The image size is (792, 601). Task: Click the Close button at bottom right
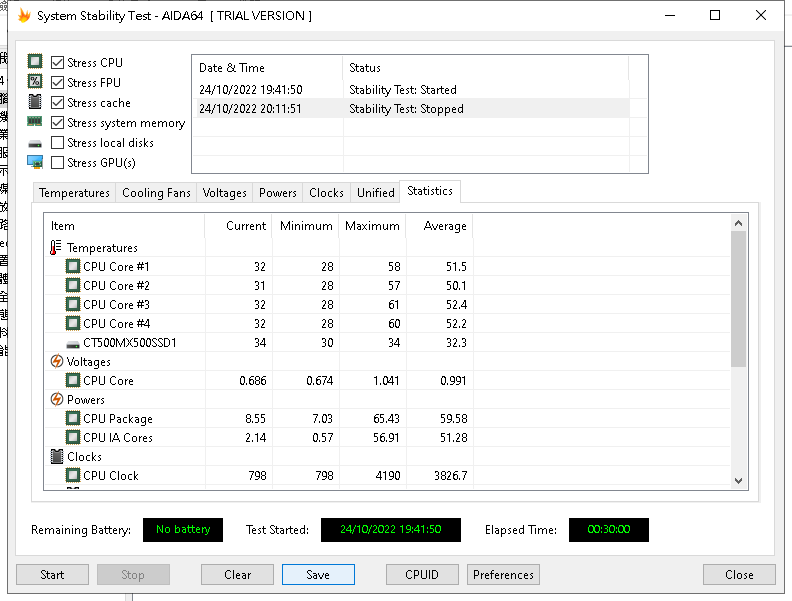click(739, 575)
